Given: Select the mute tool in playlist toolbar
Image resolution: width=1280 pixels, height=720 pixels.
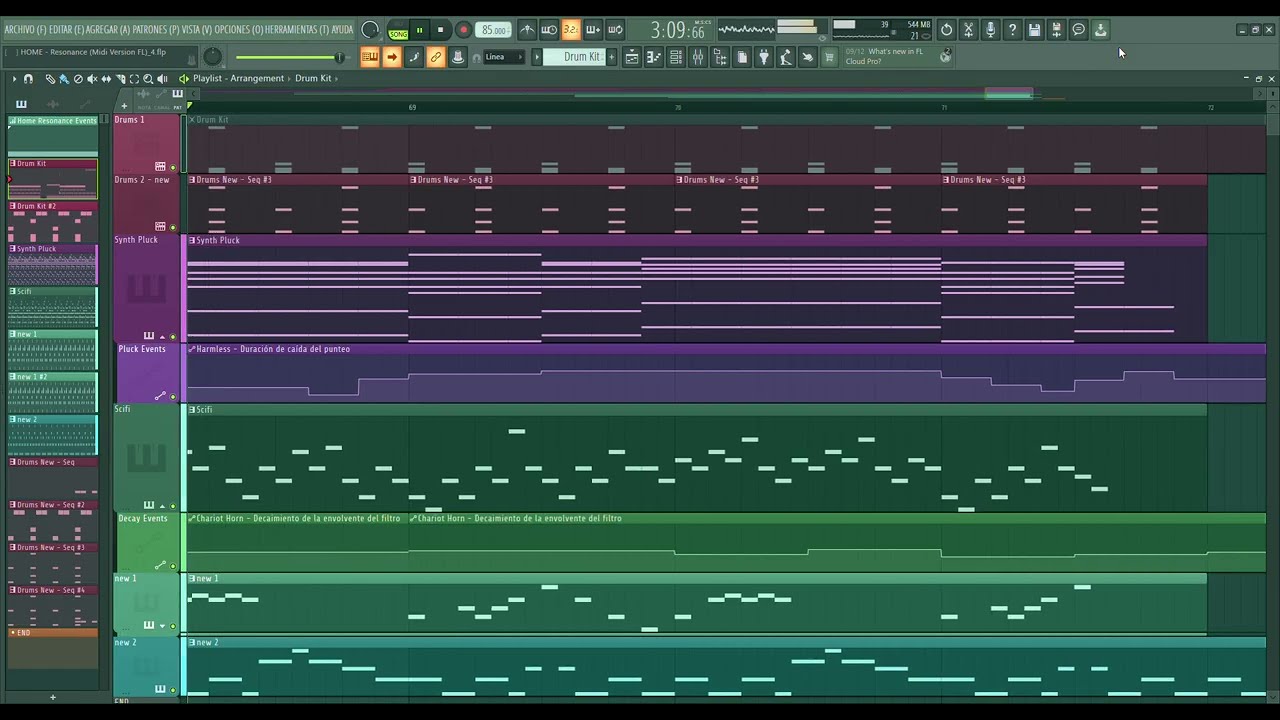Looking at the screenshot, I should (92, 78).
